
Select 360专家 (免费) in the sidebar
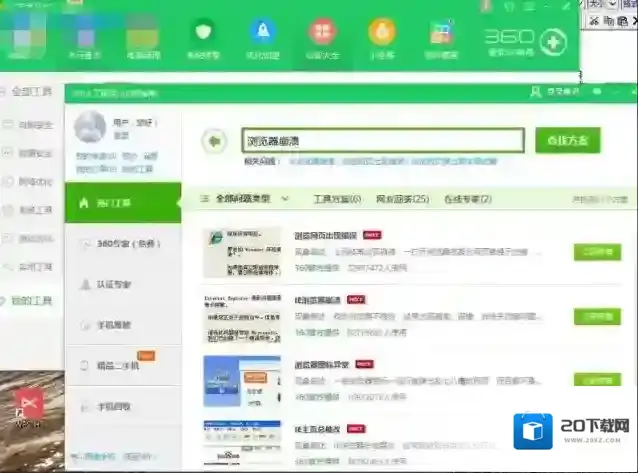pyautogui.click(x=122, y=243)
